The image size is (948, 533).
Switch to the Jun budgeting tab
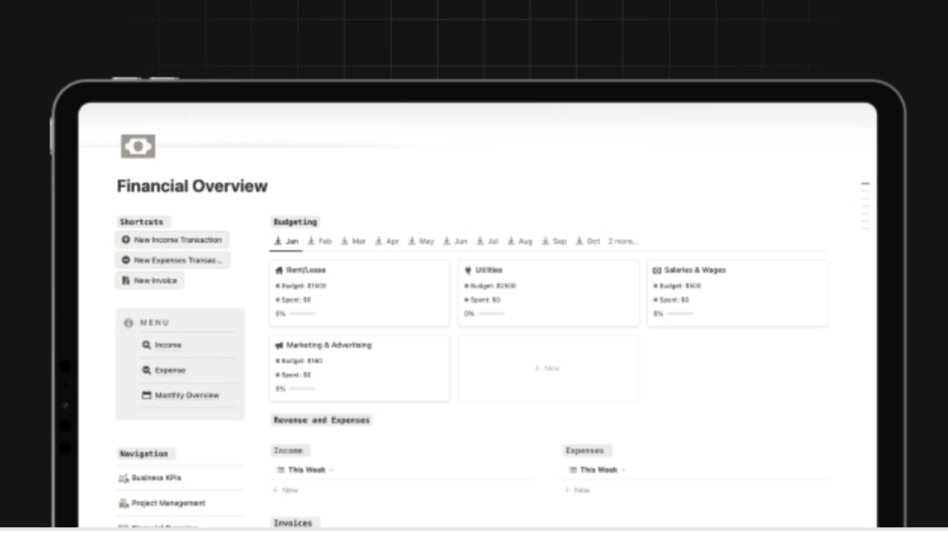pyautogui.click(x=455, y=241)
